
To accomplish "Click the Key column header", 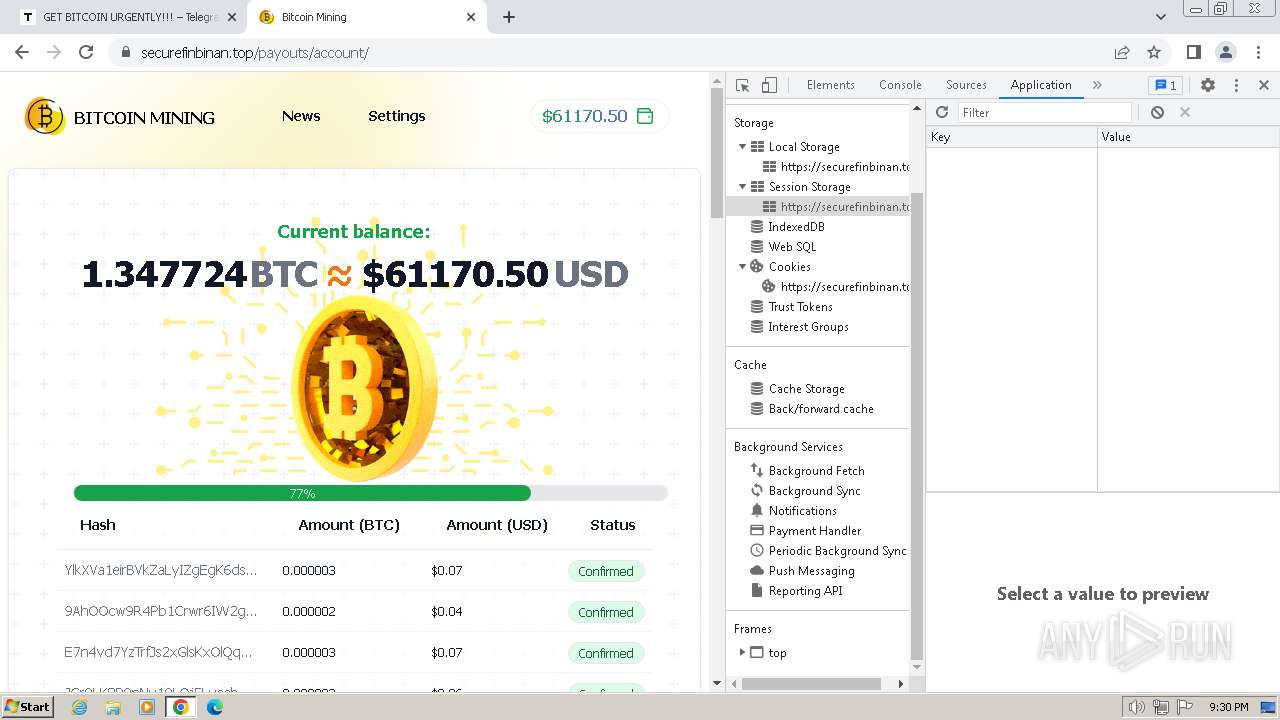I will [x=1012, y=137].
